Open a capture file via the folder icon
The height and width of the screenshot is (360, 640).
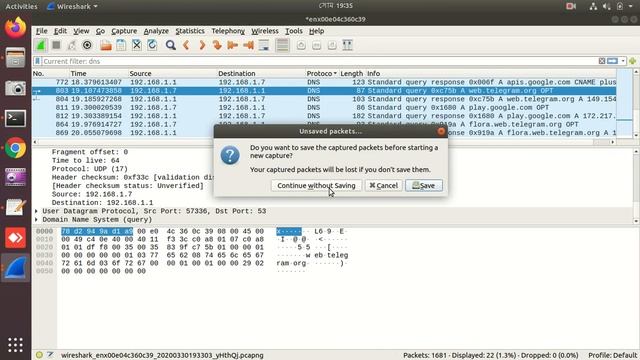coord(106,45)
